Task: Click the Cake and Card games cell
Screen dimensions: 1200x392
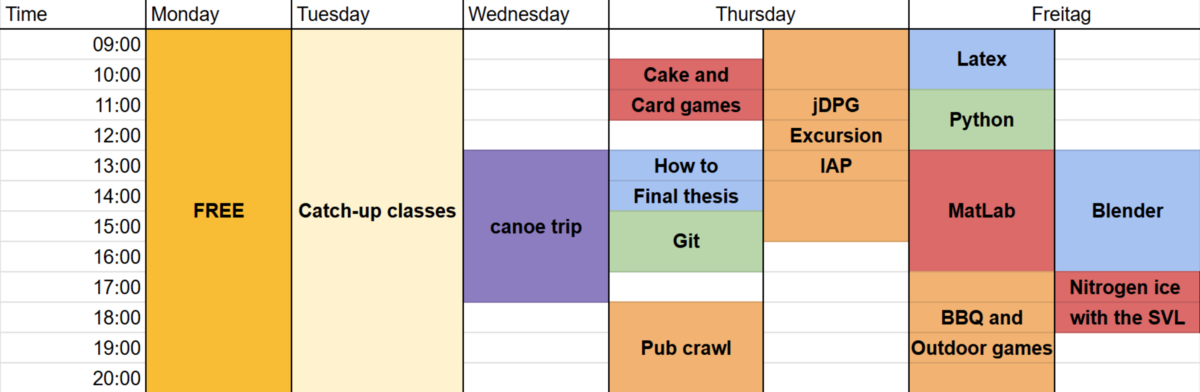Action: 686,90
